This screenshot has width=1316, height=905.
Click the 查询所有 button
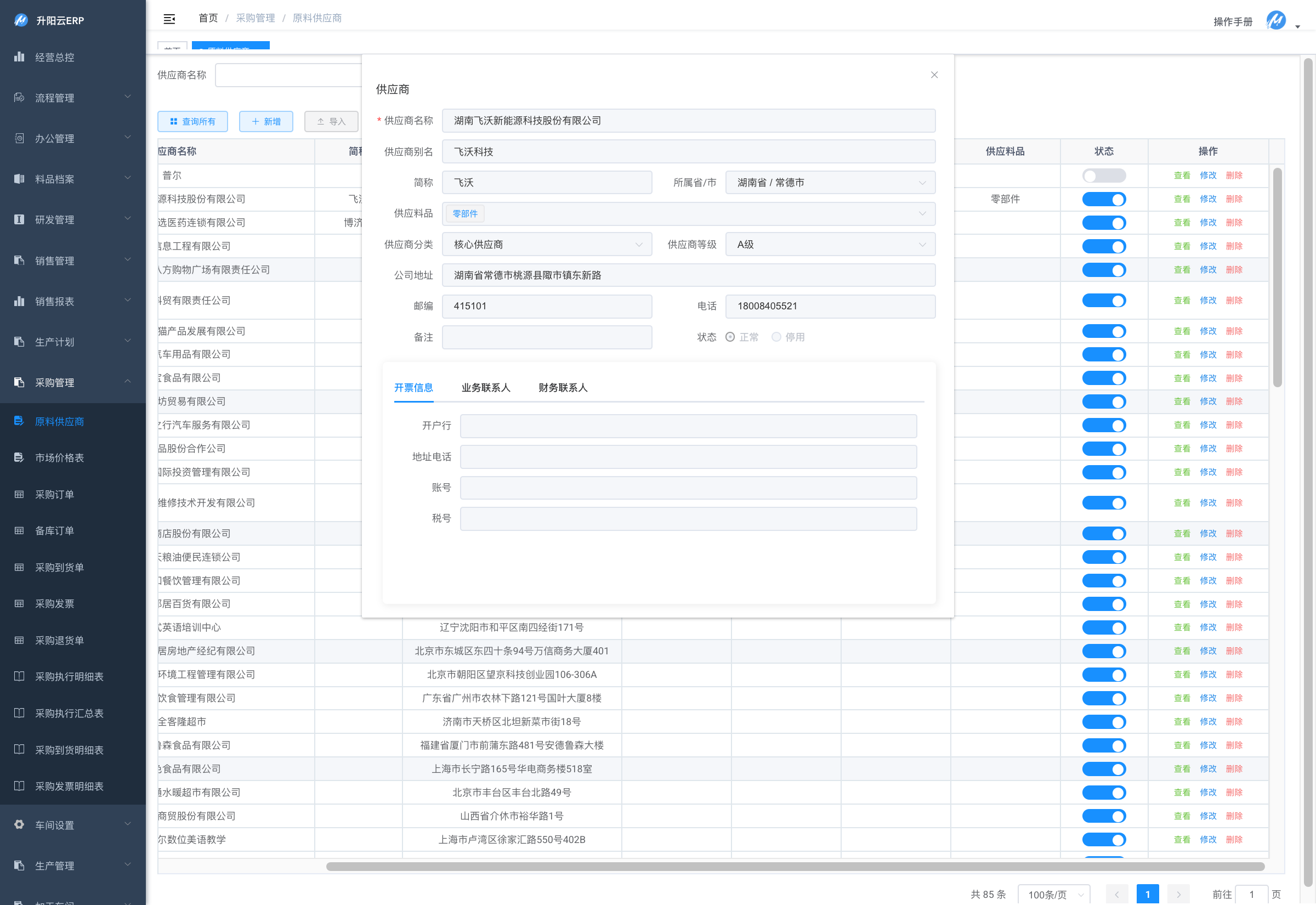point(192,121)
